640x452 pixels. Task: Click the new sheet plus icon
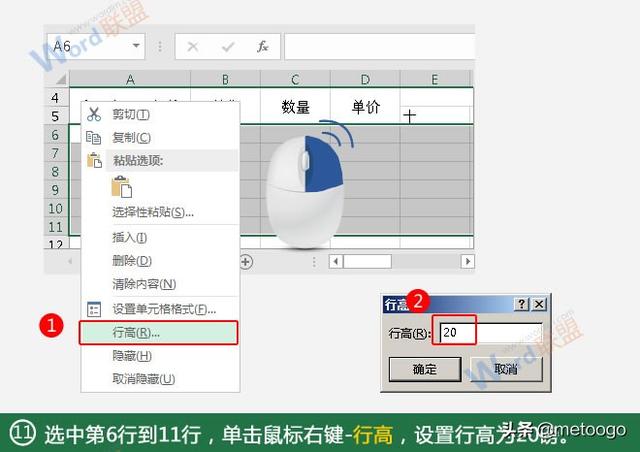coord(246,262)
